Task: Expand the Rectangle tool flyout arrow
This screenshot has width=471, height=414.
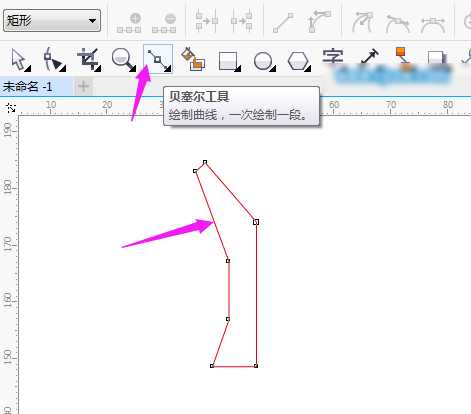Action: 238,69
